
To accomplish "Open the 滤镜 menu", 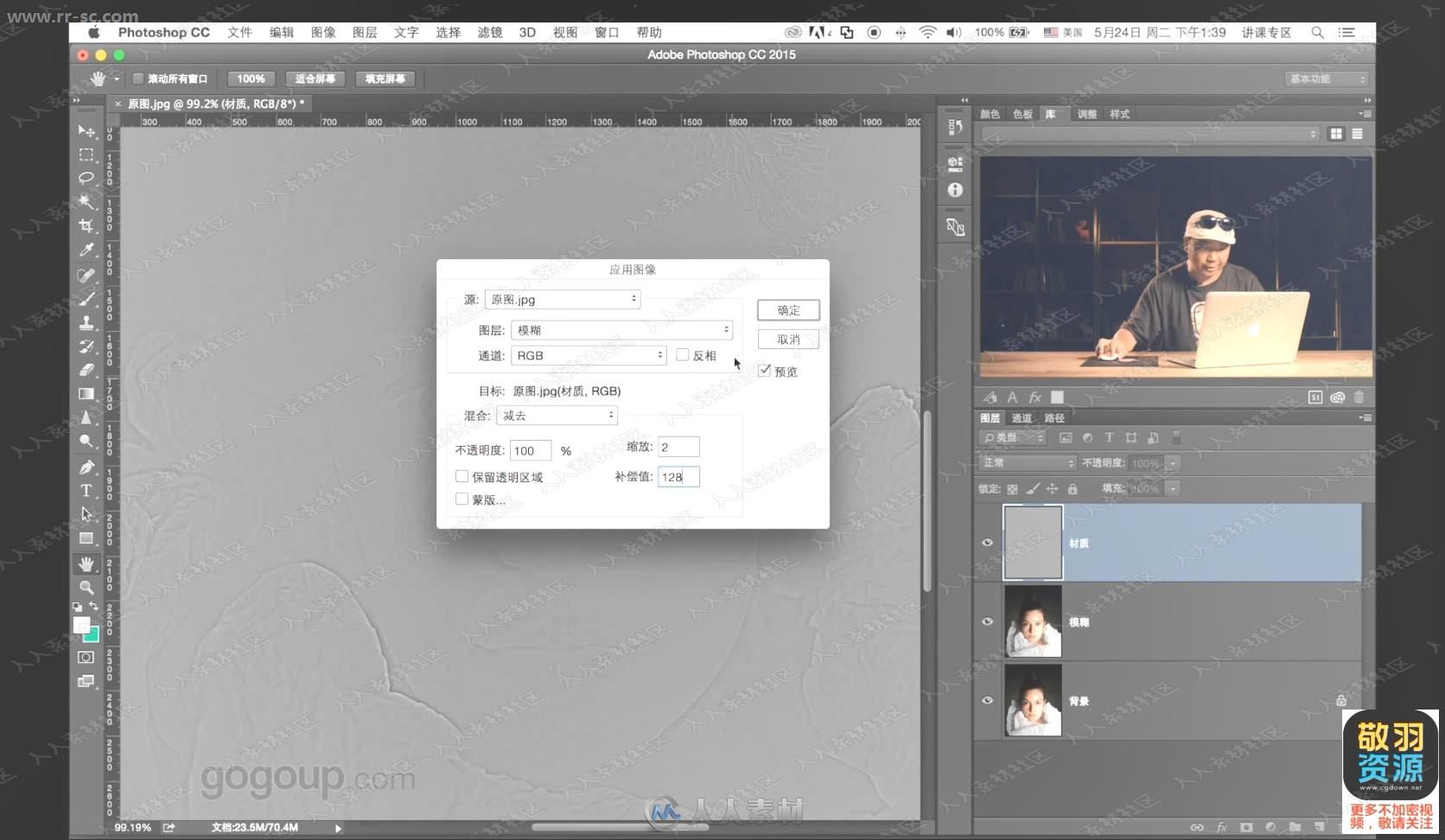I will tap(490, 32).
